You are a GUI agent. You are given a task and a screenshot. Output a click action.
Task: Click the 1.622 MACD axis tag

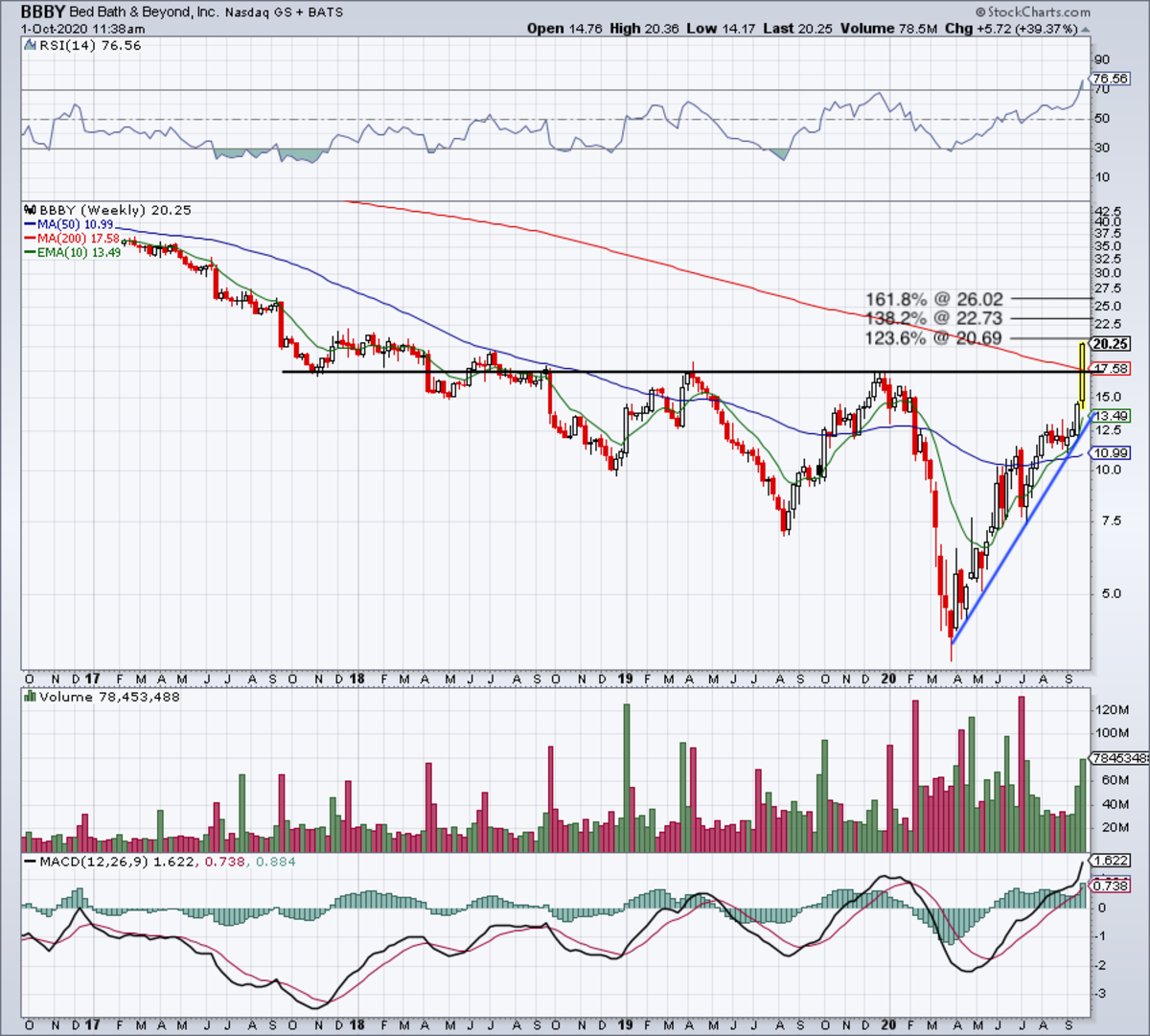point(1111,861)
